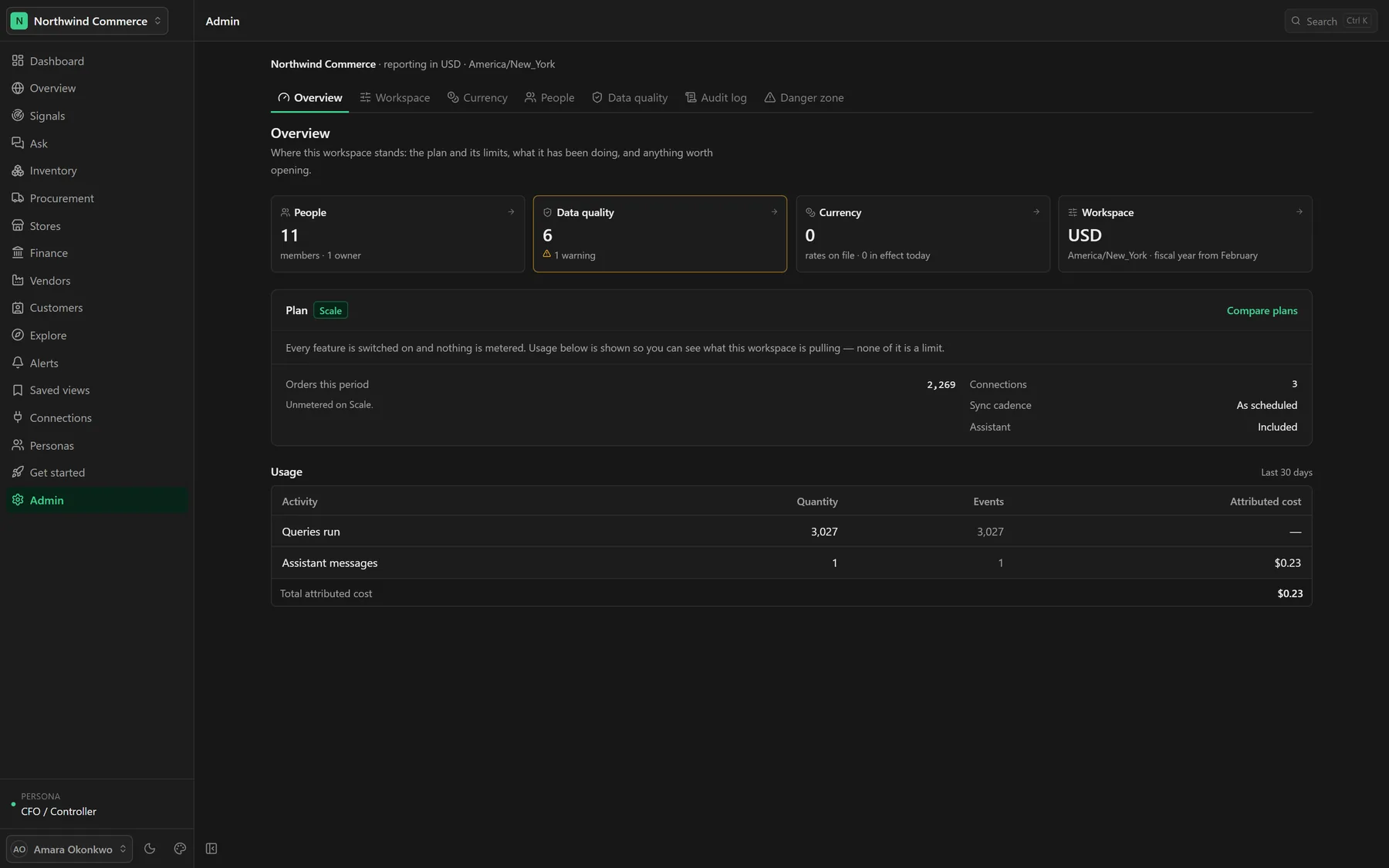
Task: Switch to the Currency tab
Action: 478,97
